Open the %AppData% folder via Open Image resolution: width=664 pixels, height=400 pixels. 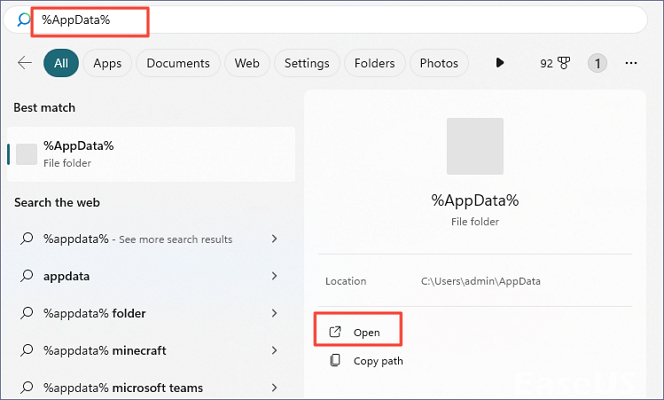[366, 331]
